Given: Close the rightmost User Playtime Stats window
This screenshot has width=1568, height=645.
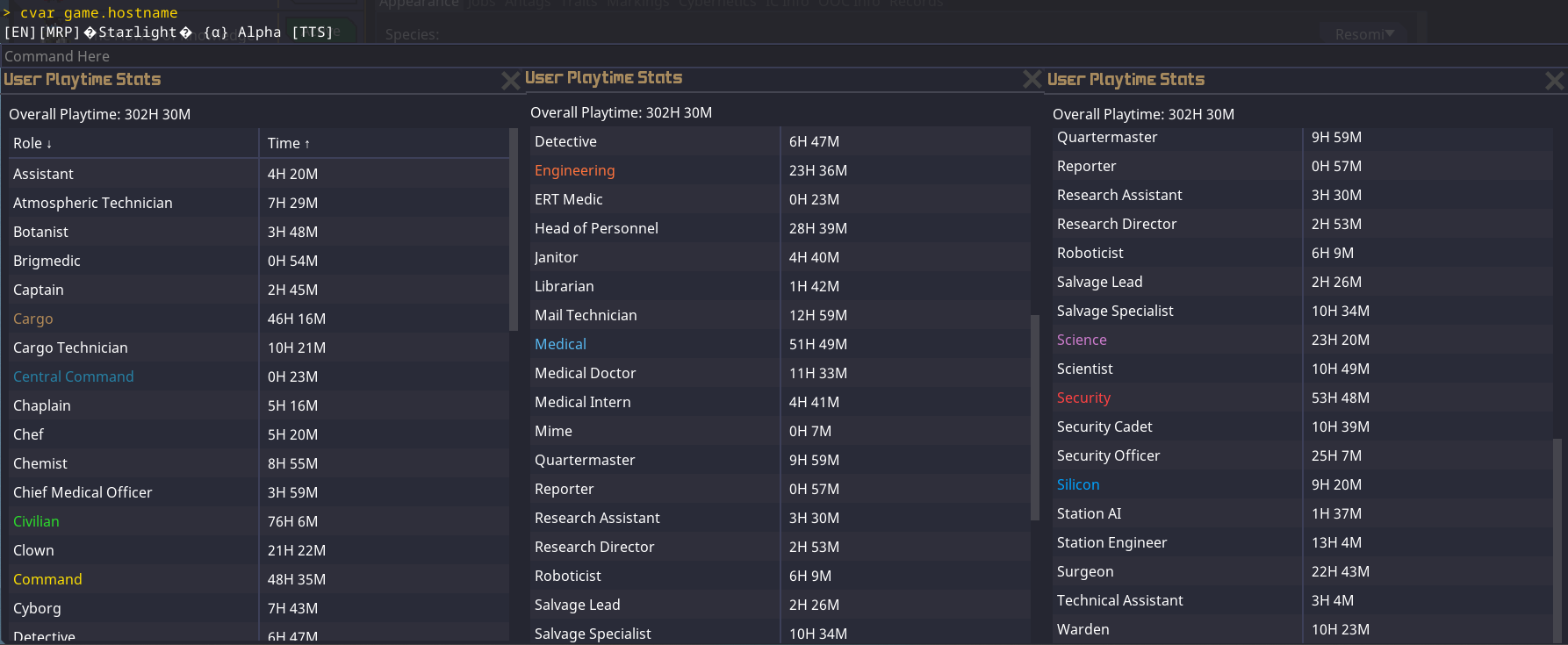Looking at the screenshot, I should (1554, 81).
